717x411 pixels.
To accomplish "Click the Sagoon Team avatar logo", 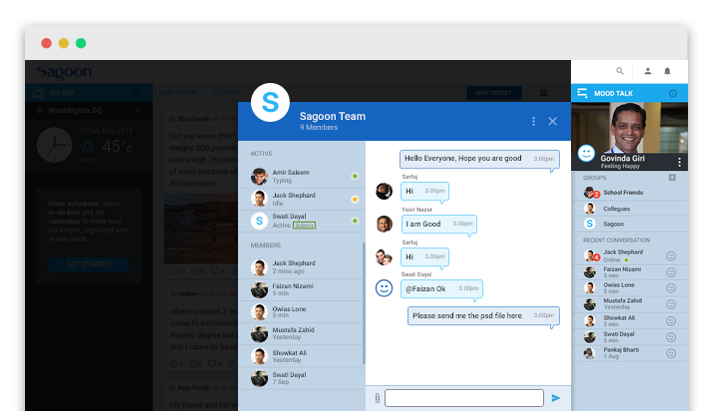I will [x=270, y=102].
